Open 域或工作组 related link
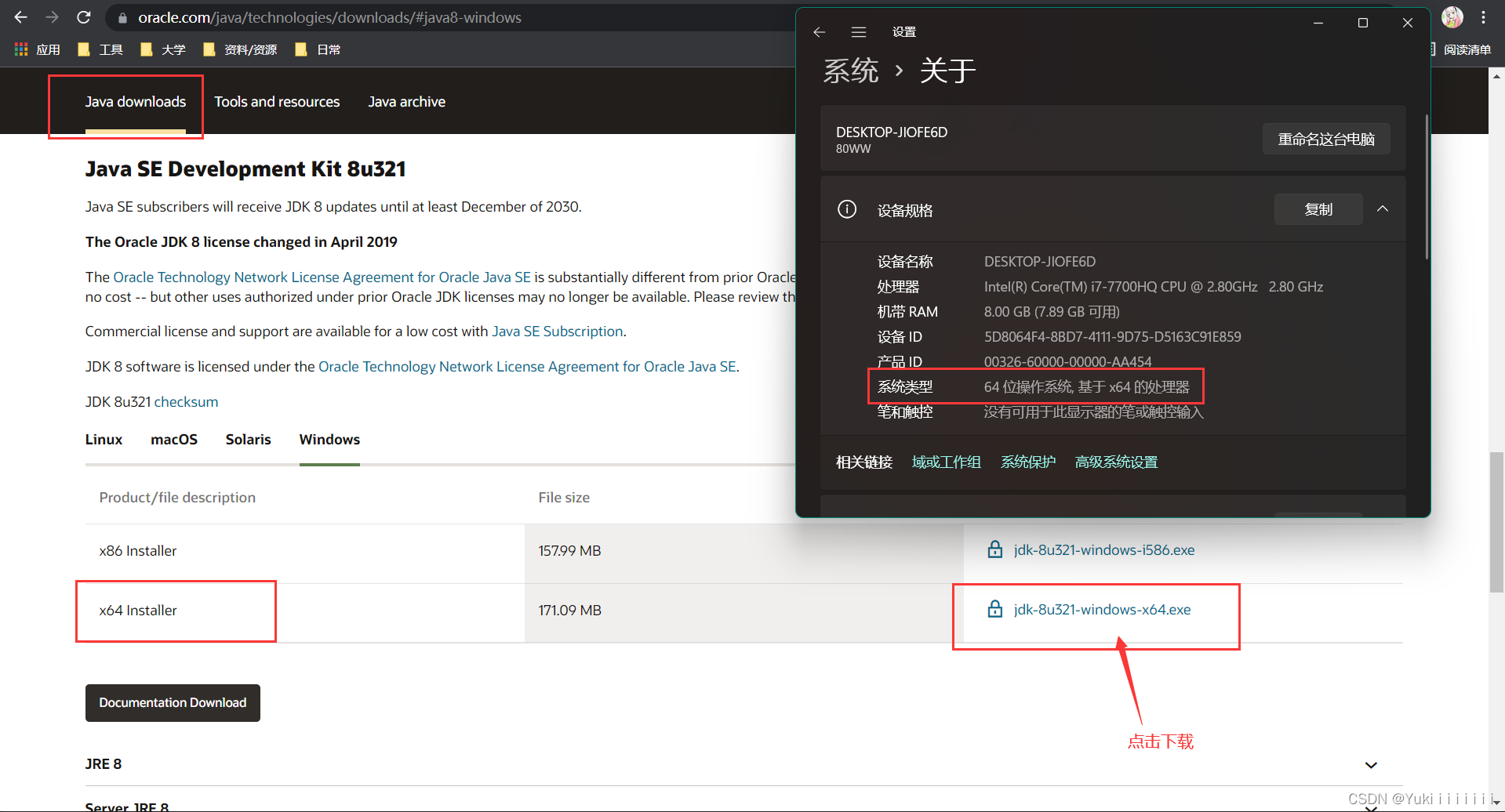This screenshot has height=812, width=1505. point(947,462)
